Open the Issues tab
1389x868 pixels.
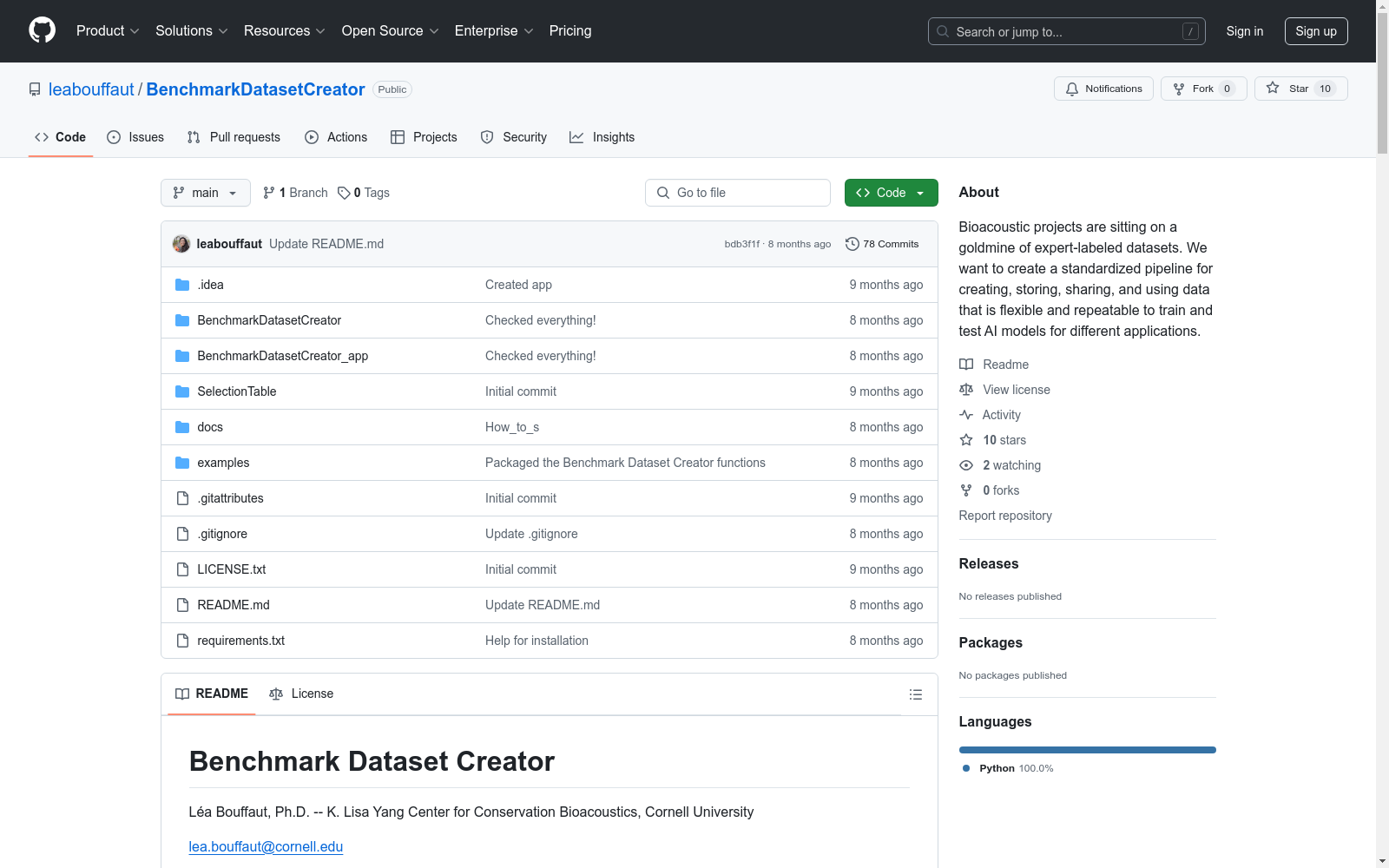click(x=135, y=137)
